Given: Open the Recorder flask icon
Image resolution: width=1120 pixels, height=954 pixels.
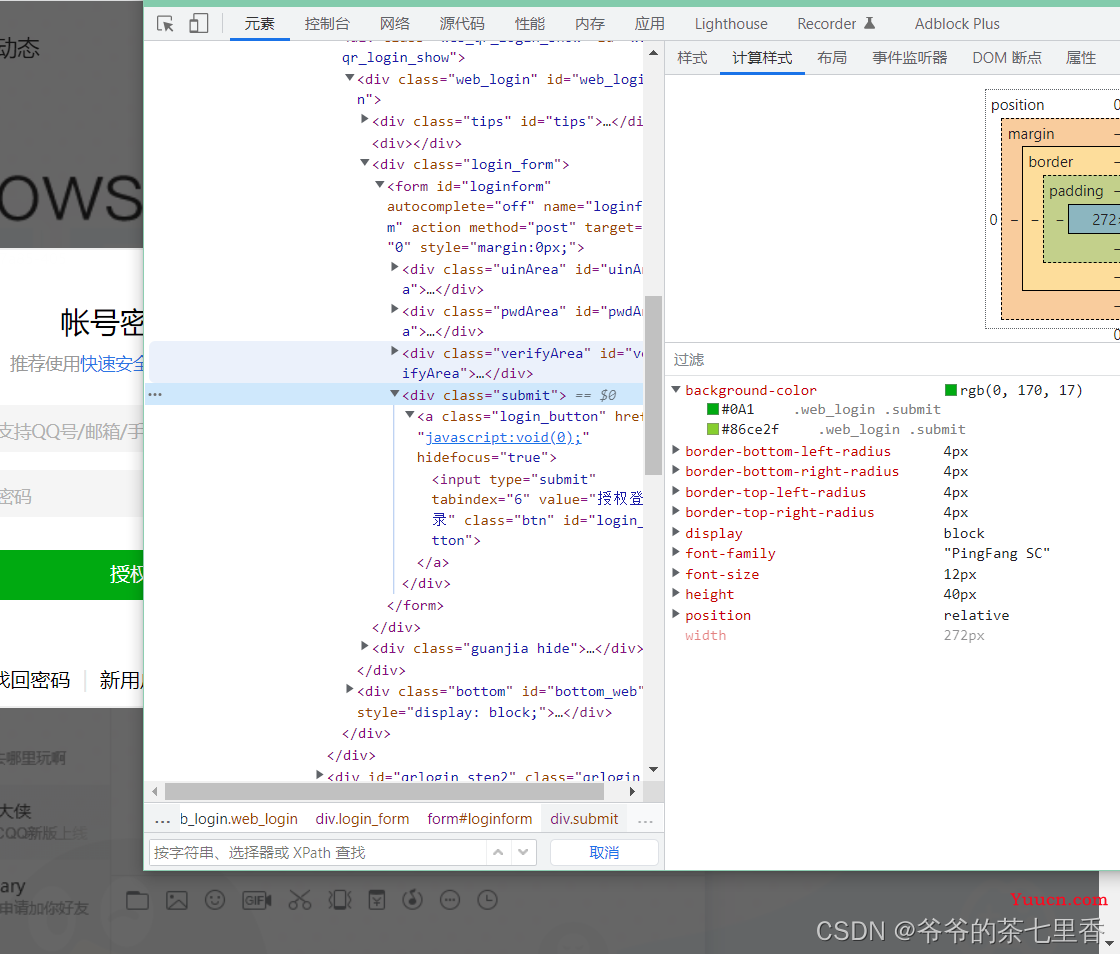Looking at the screenshot, I should point(869,23).
